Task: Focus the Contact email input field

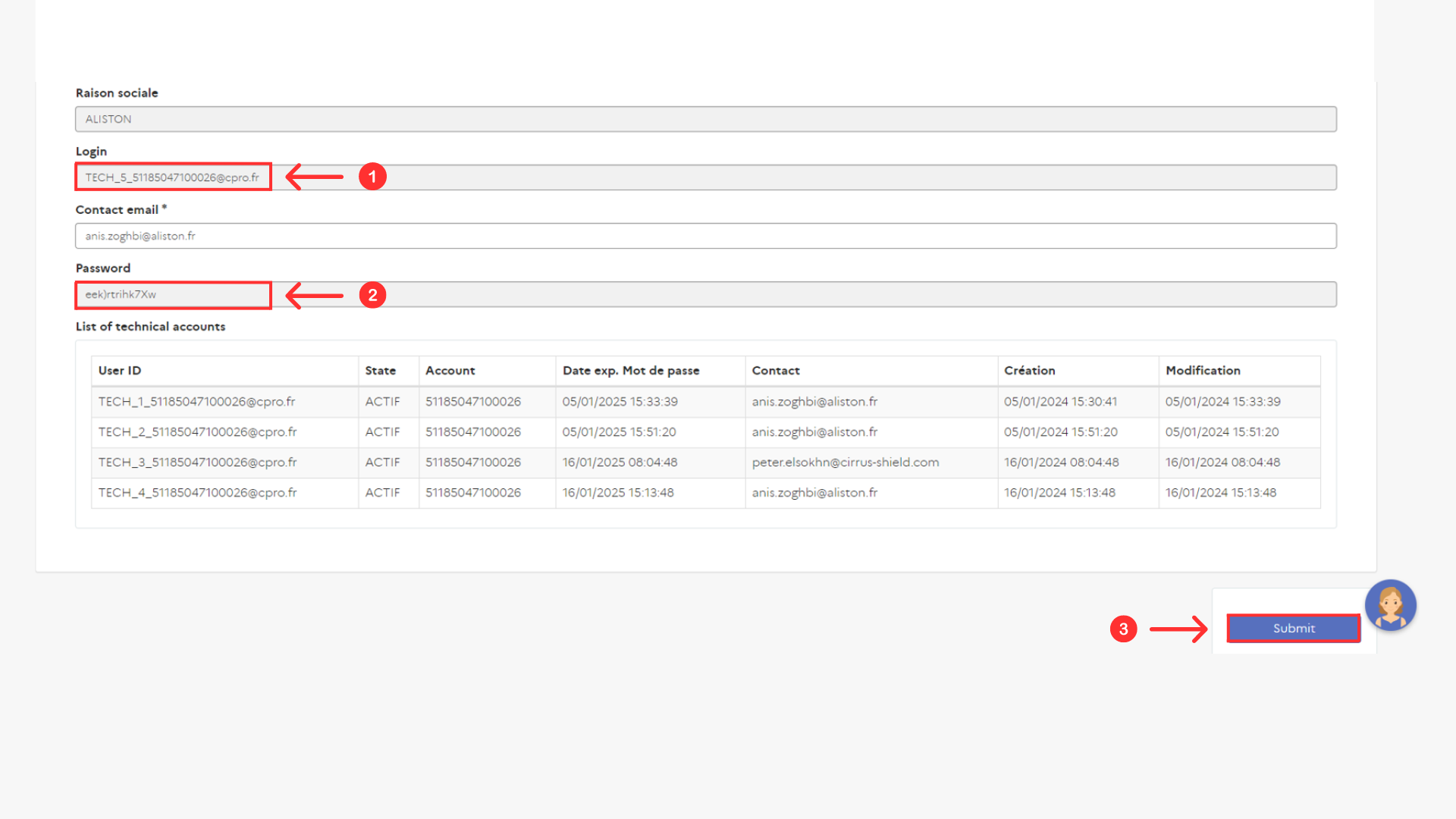Action: coord(705,236)
